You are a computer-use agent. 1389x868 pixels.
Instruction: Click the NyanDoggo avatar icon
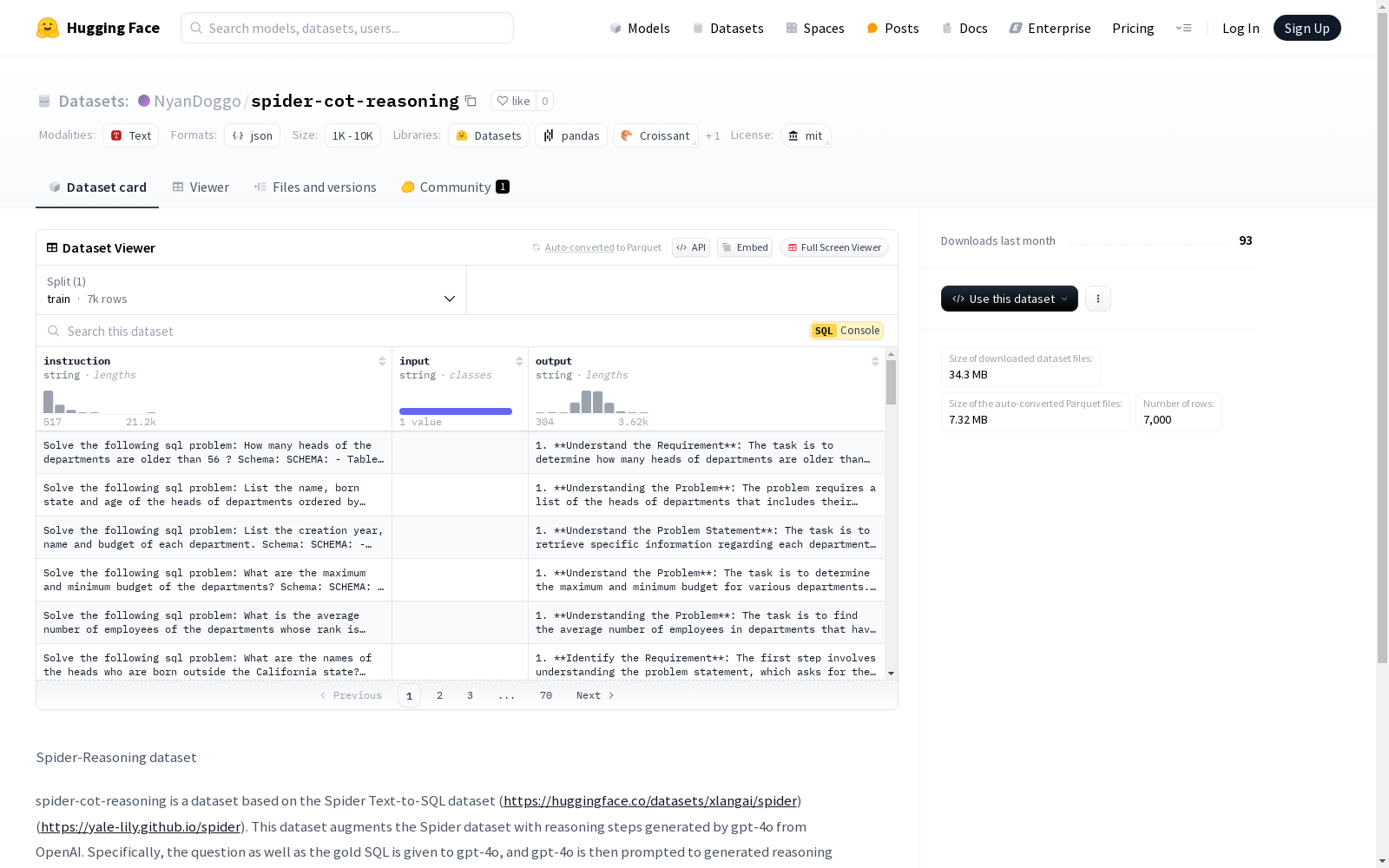(x=144, y=101)
